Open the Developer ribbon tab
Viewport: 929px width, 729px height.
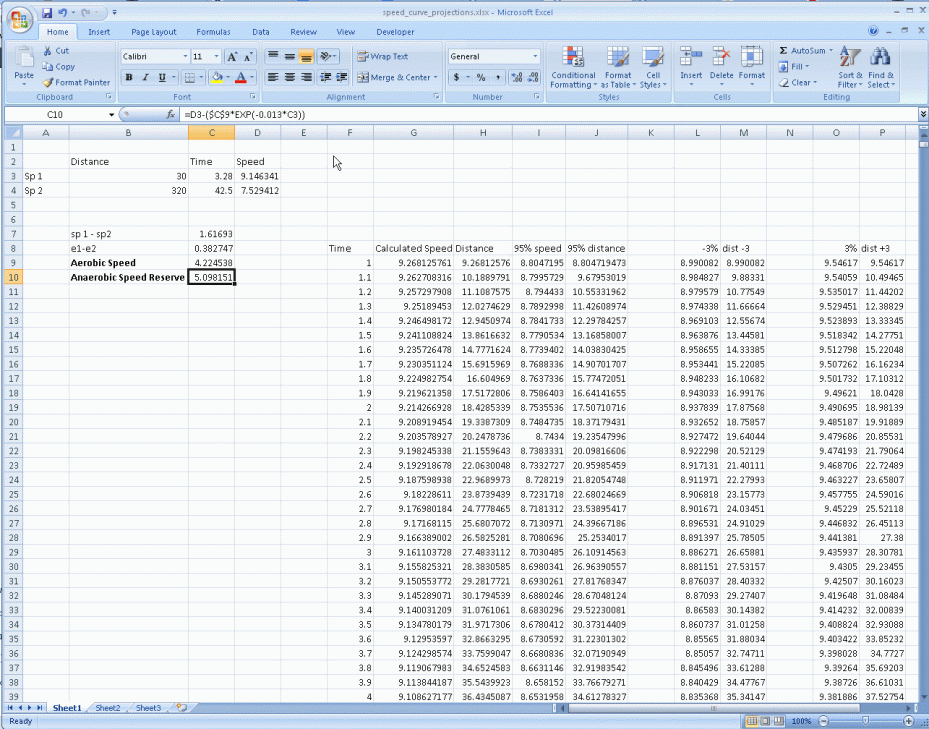coord(395,31)
